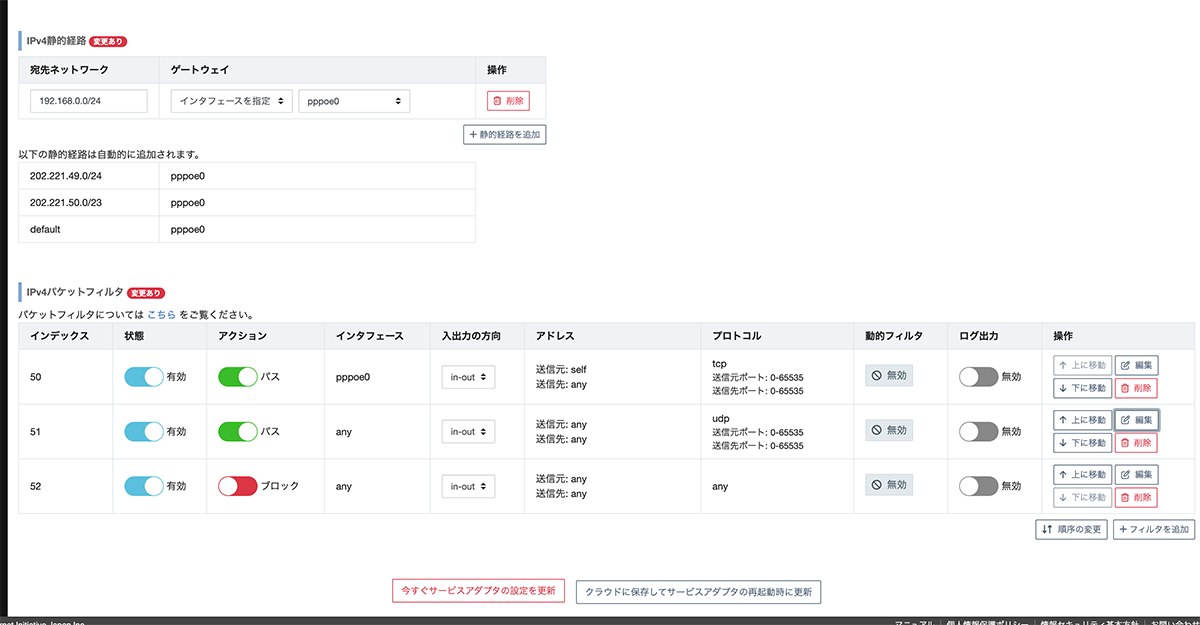Click the destination network input field
This screenshot has width=1200, height=625.
point(89,101)
